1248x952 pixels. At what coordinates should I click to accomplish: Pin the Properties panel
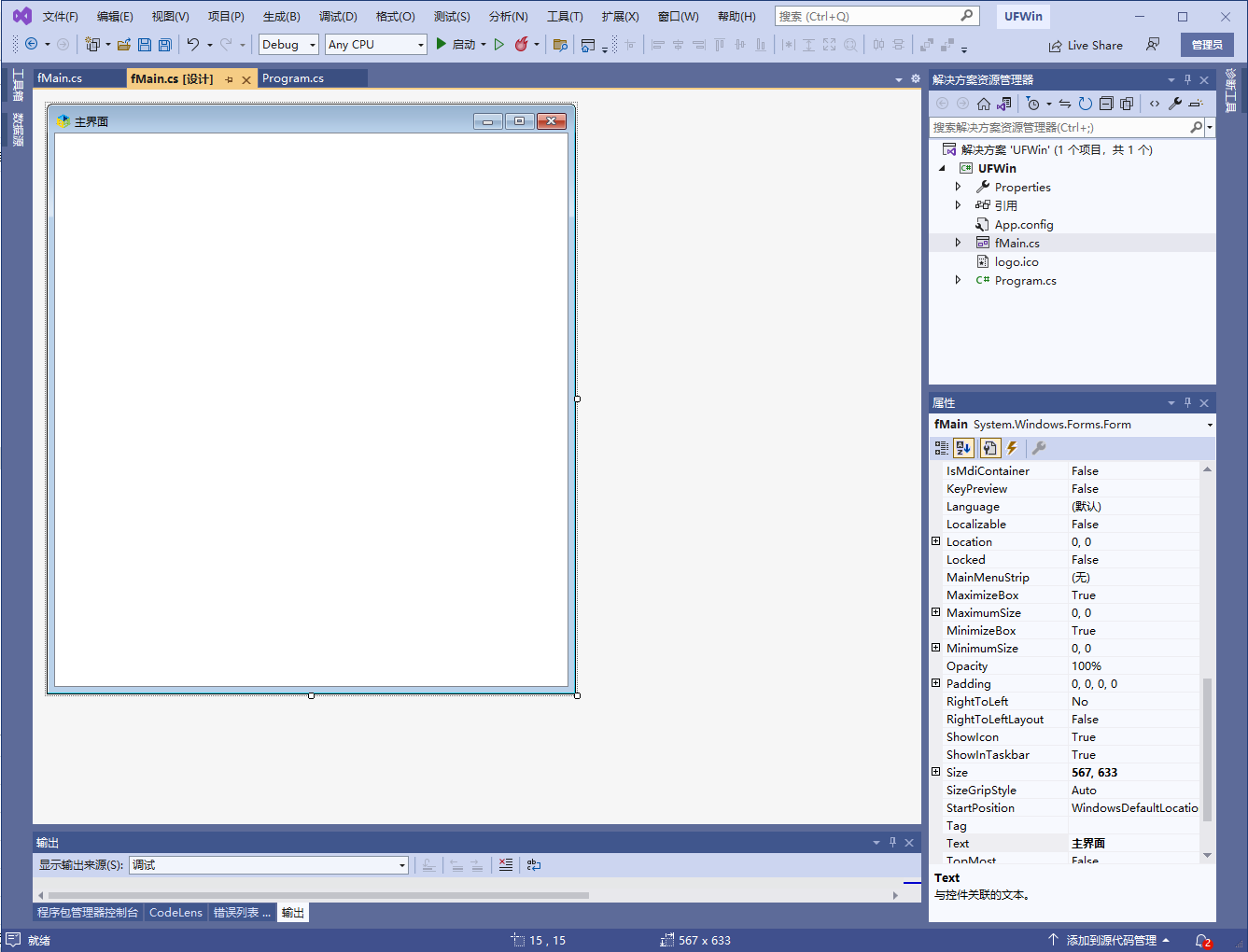[1187, 402]
